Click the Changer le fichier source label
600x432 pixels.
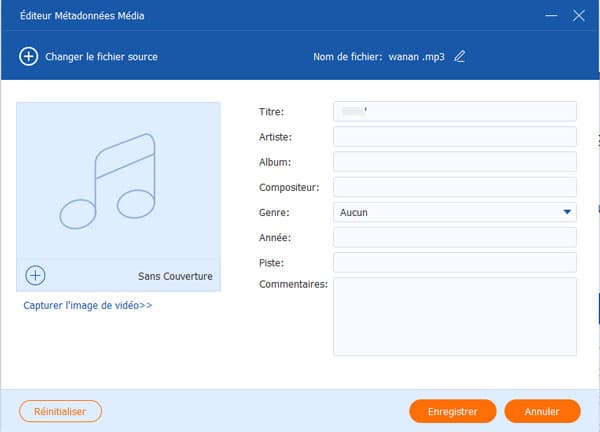(101, 57)
